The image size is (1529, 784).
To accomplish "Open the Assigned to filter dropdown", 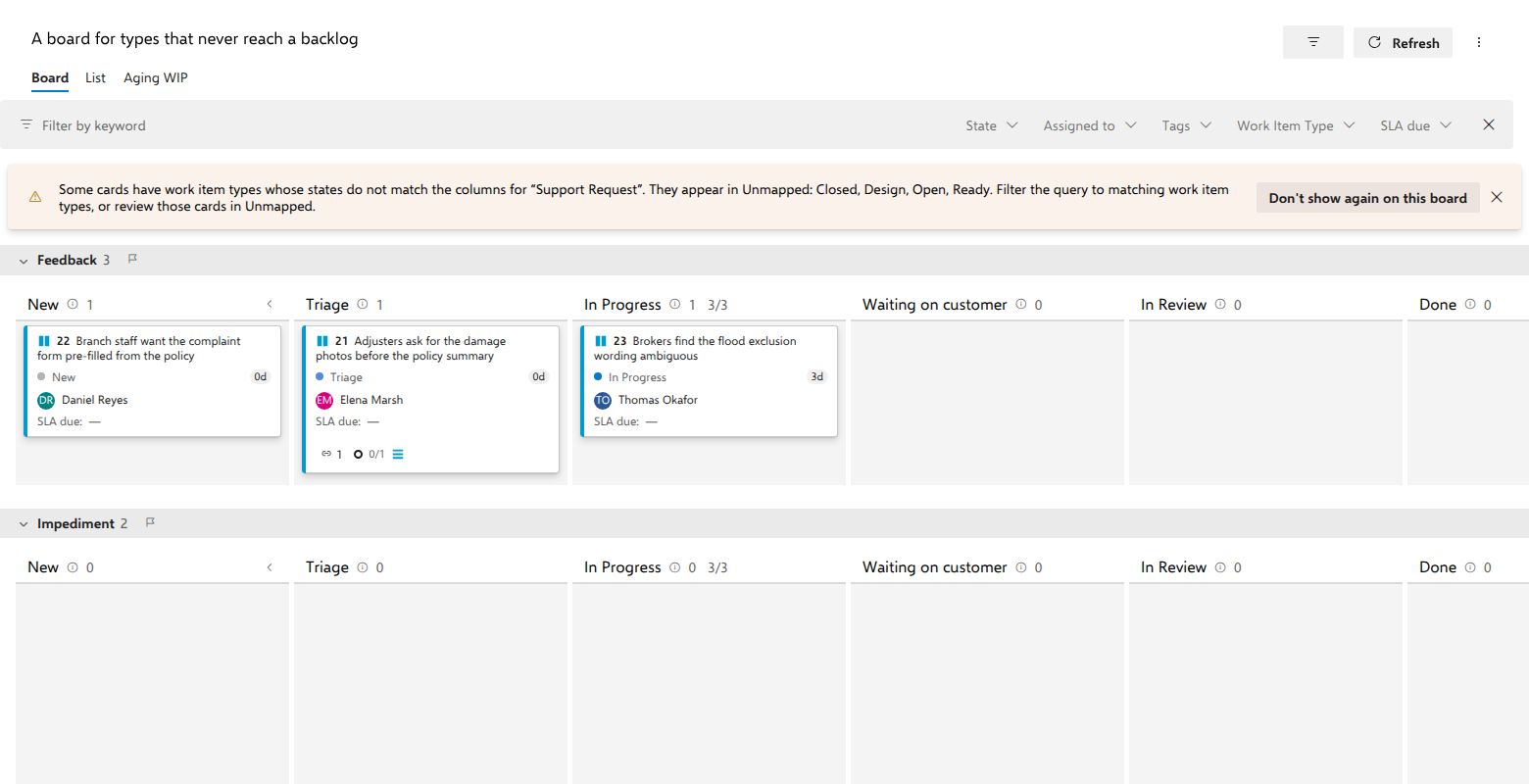I will tap(1090, 125).
